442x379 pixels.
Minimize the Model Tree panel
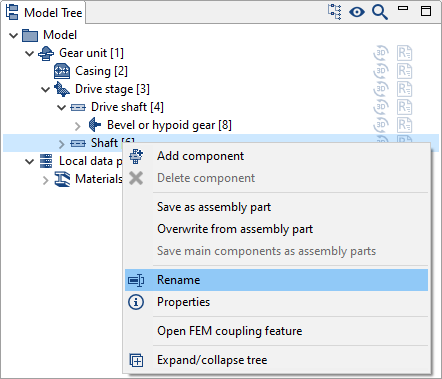pyautogui.click(x=403, y=8)
